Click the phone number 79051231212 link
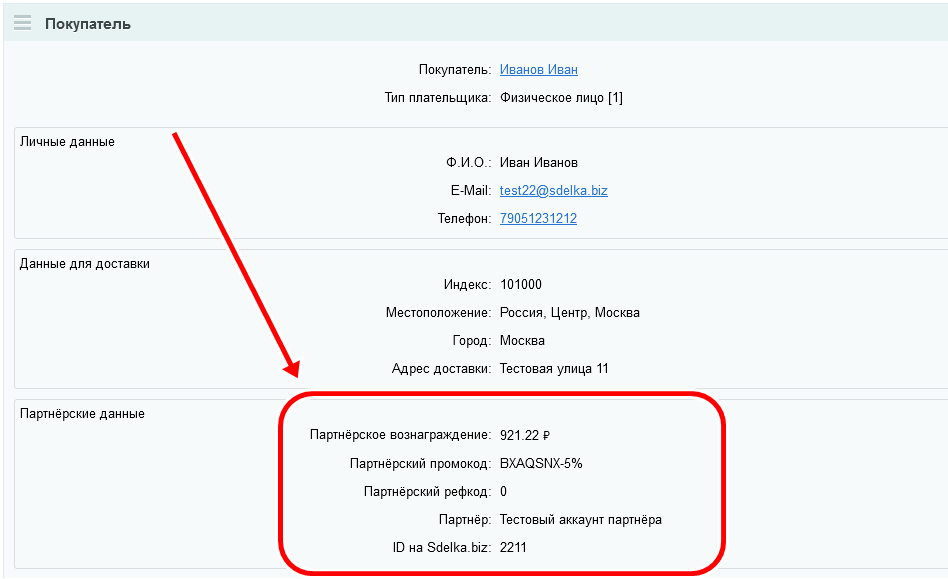Viewport: 948px width, 579px height. pos(539,218)
